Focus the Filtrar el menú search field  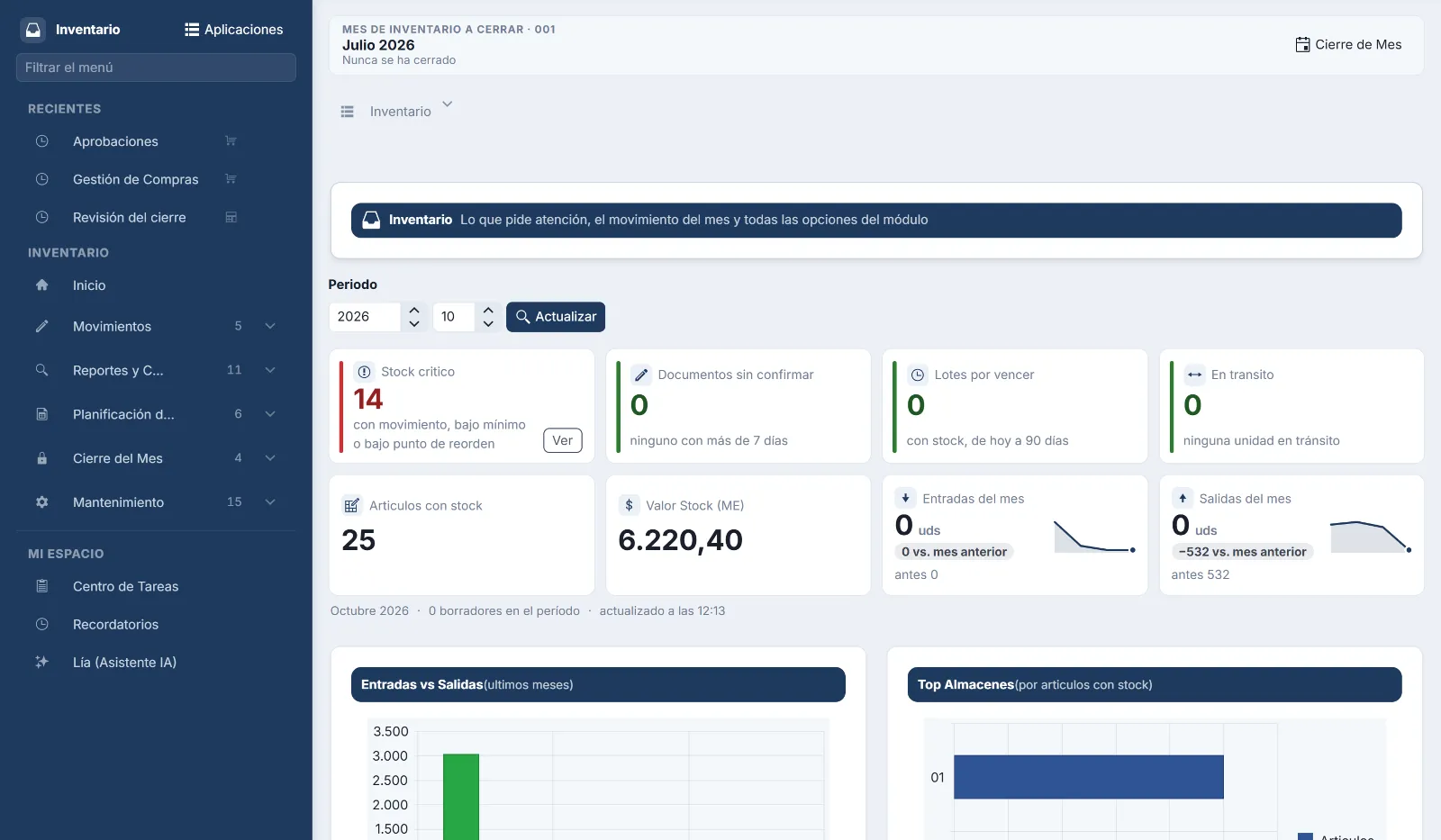click(x=156, y=68)
